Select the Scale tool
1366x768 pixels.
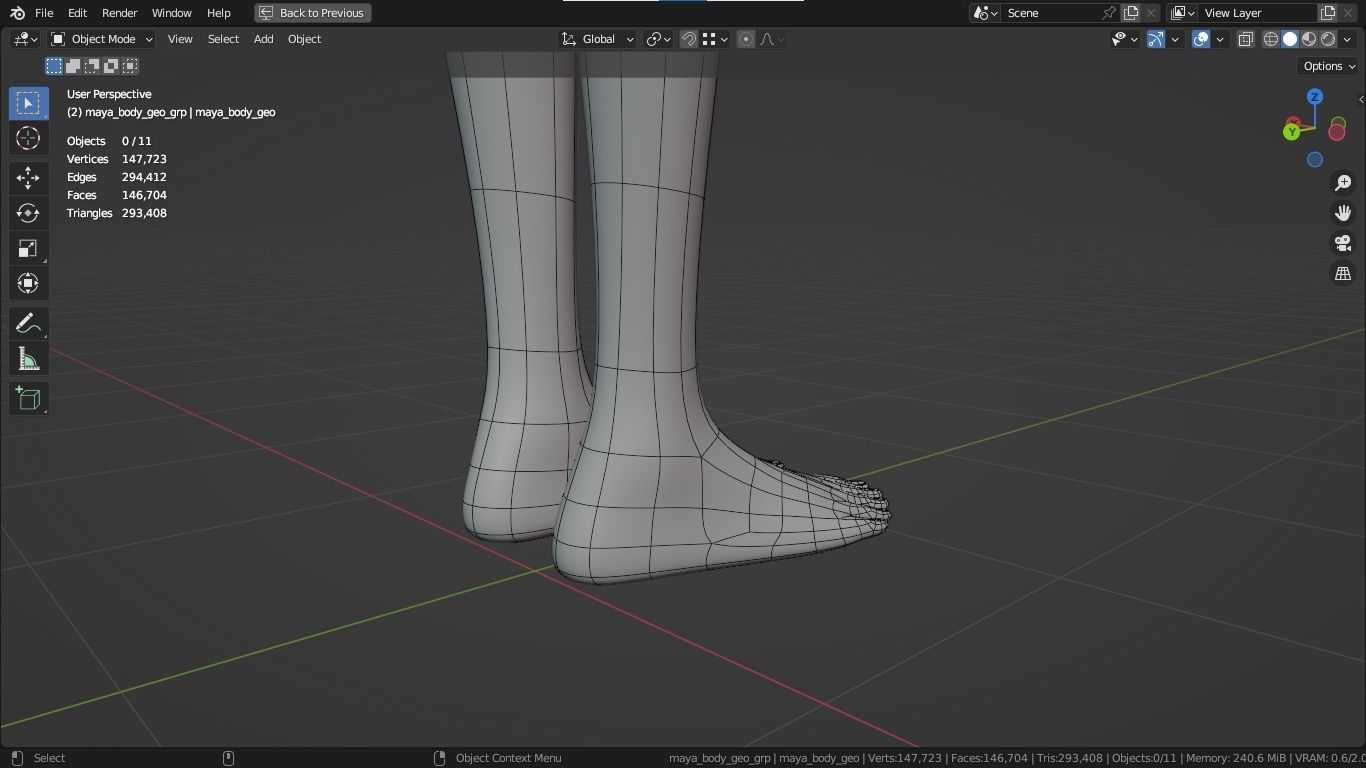[28, 248]
